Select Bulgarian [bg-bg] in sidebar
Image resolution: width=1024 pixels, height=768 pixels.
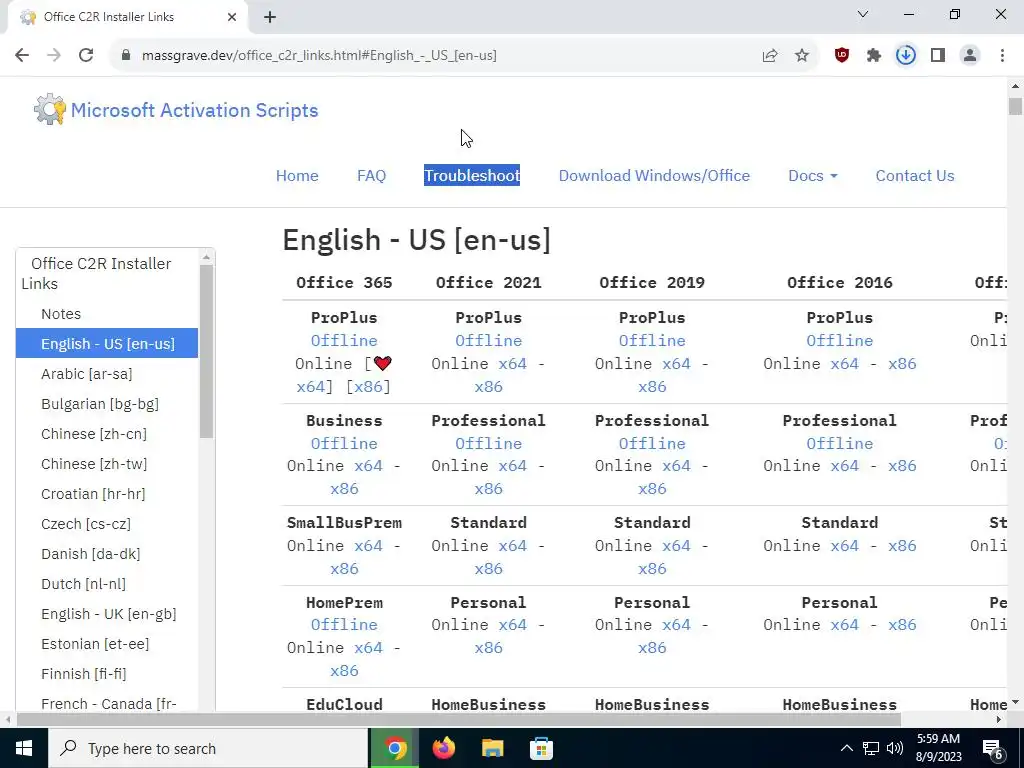tap(106, 404)
